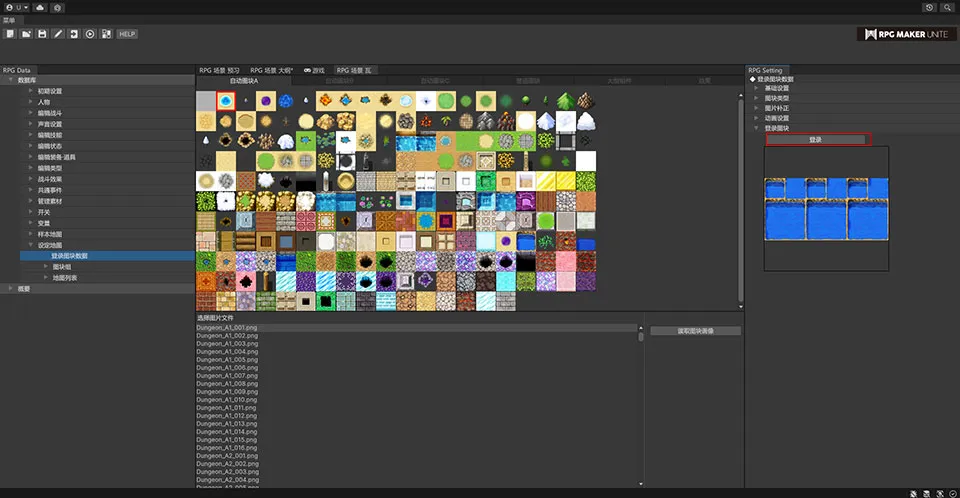
Task: Open the account dropdown labeled U
Action: coord(17,7)
